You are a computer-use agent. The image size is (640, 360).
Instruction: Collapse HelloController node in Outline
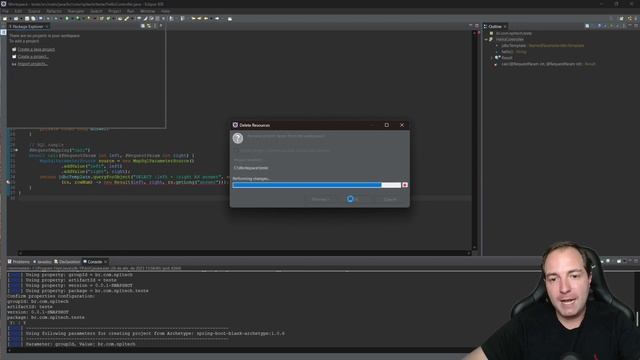pos(486,40)
